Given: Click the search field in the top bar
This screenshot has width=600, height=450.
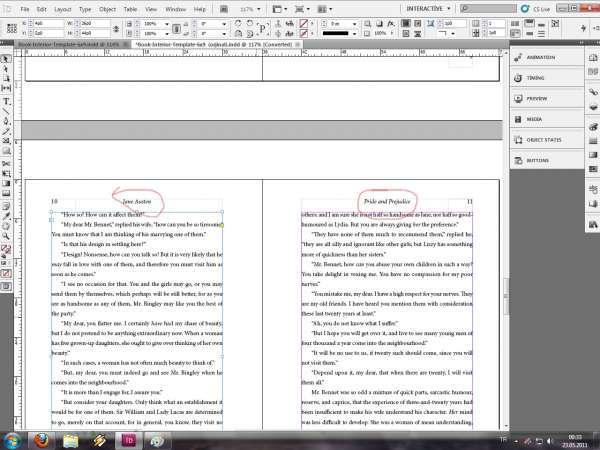Looking at the screenshot, I should click(488, 8).
